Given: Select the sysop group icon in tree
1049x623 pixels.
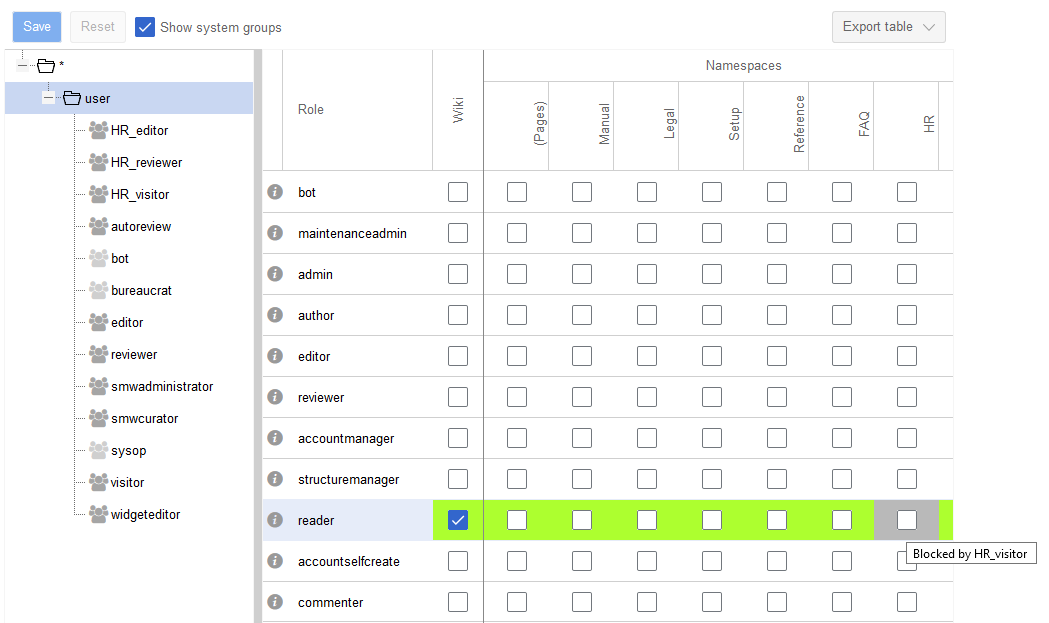Looking at the screenshot, I should coord(98,450).
